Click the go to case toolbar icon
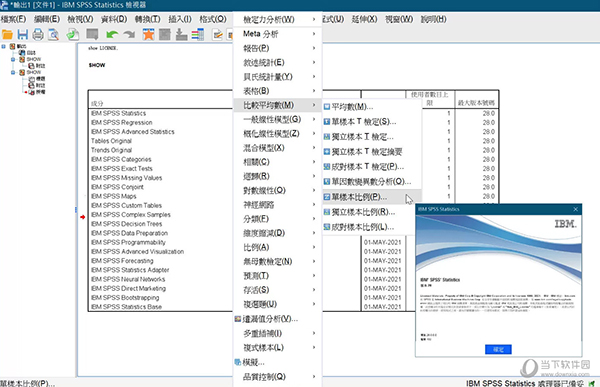 click(x=165, y=34)
